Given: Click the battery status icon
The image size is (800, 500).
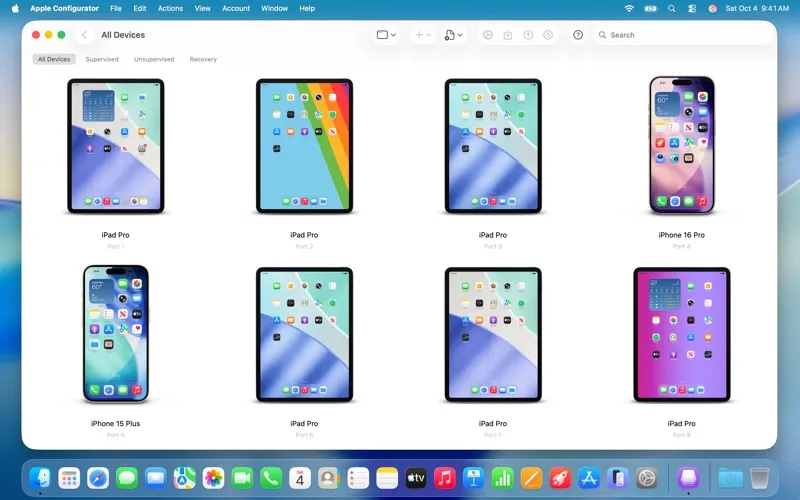Looking at the screenshot, I should pos(651,8).
